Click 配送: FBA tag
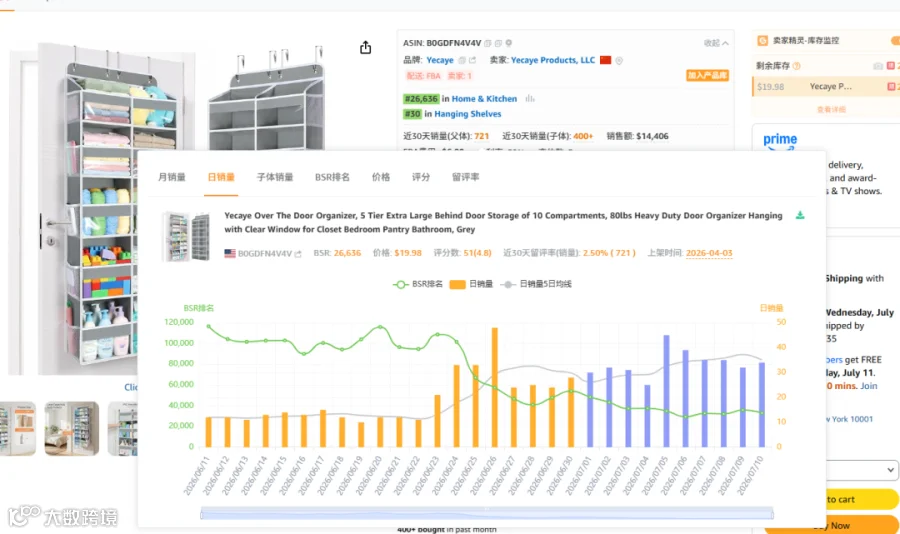 pyautogui.click(x=423, y=76)
